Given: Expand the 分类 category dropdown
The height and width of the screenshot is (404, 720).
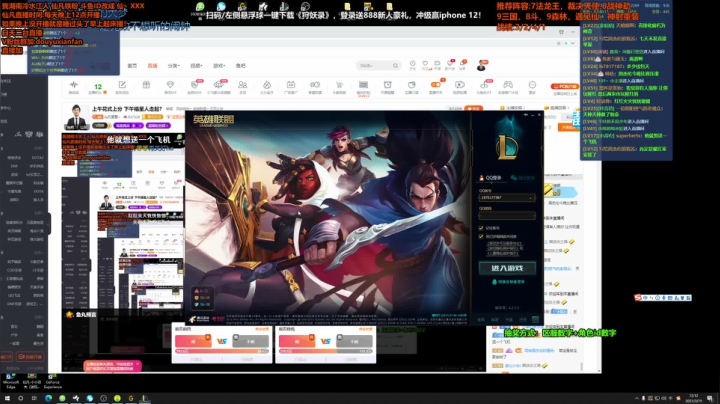Looking at the screenshot, I should coord(174,66).
